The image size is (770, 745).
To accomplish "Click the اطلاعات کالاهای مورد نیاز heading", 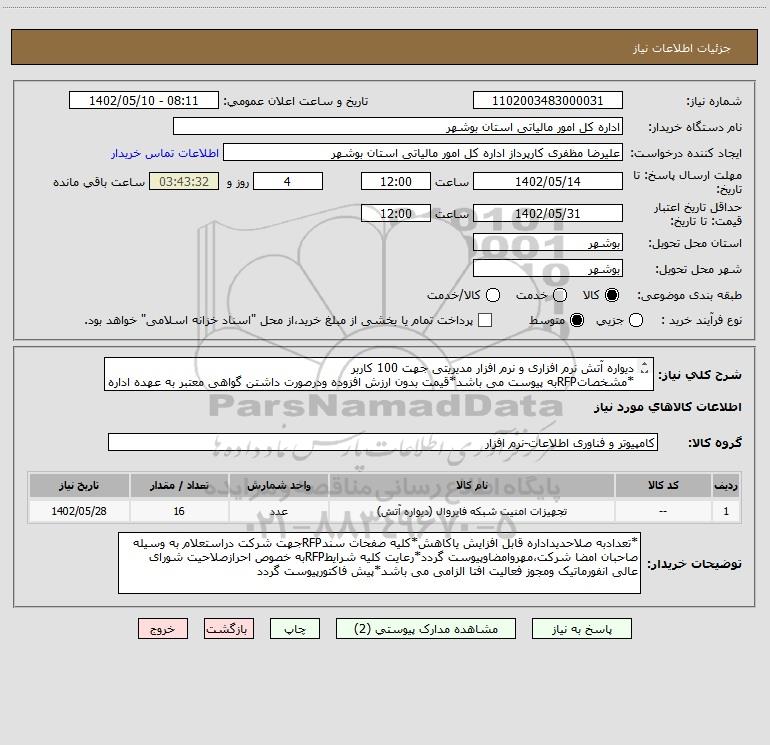I will (x=668, y=407).
